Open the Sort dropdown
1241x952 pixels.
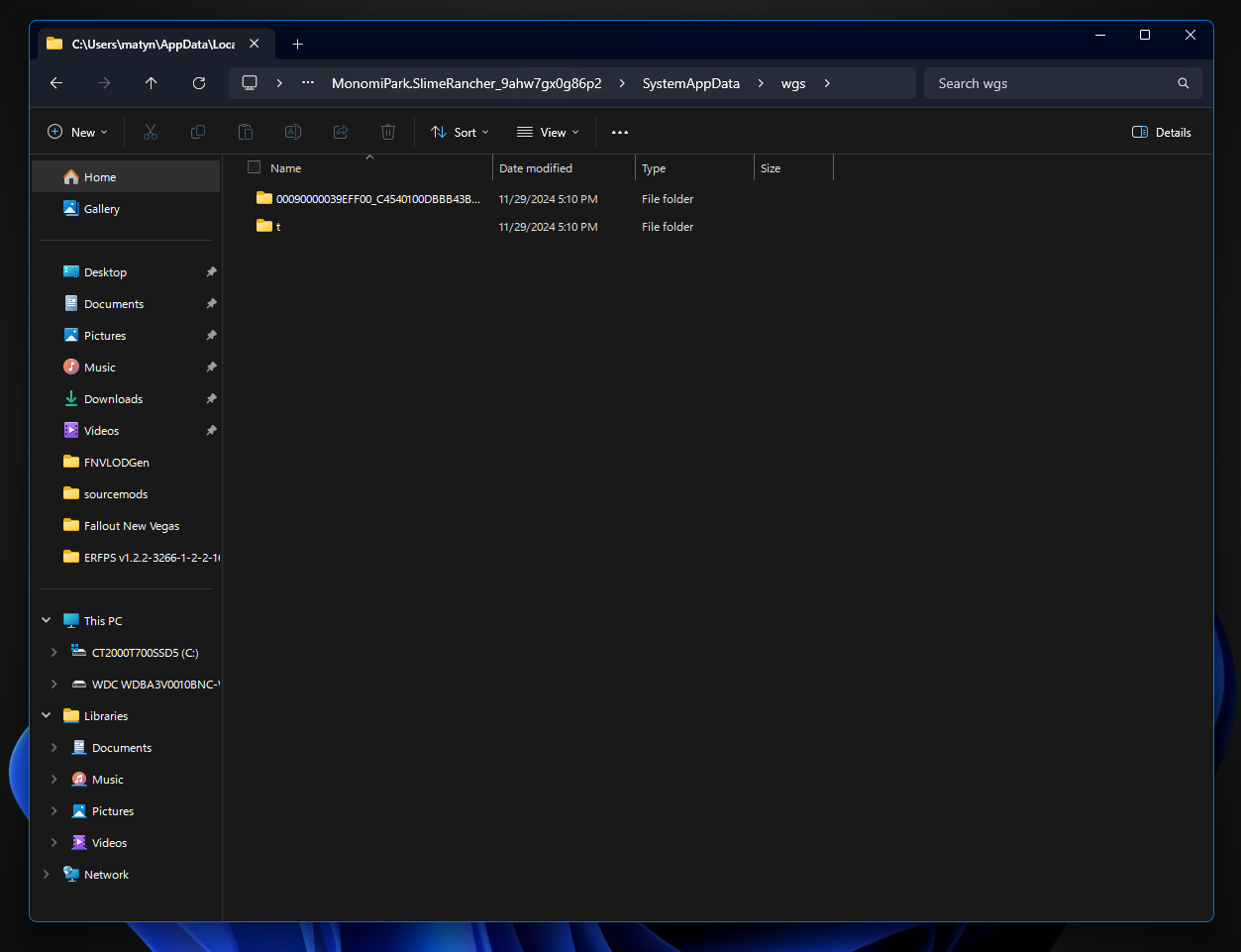(x=461, y=132)
